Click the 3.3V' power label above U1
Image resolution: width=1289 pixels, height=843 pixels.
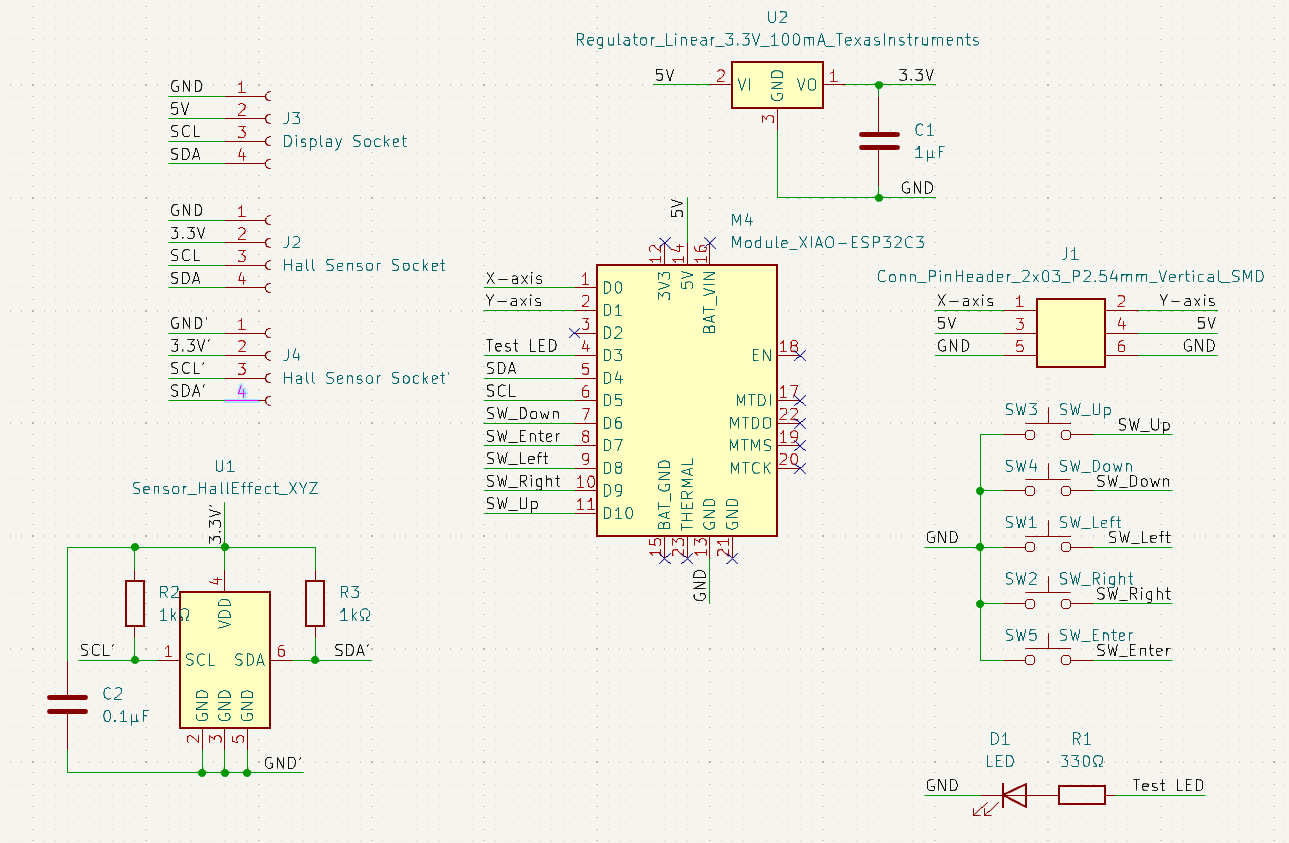click(215, 525)
